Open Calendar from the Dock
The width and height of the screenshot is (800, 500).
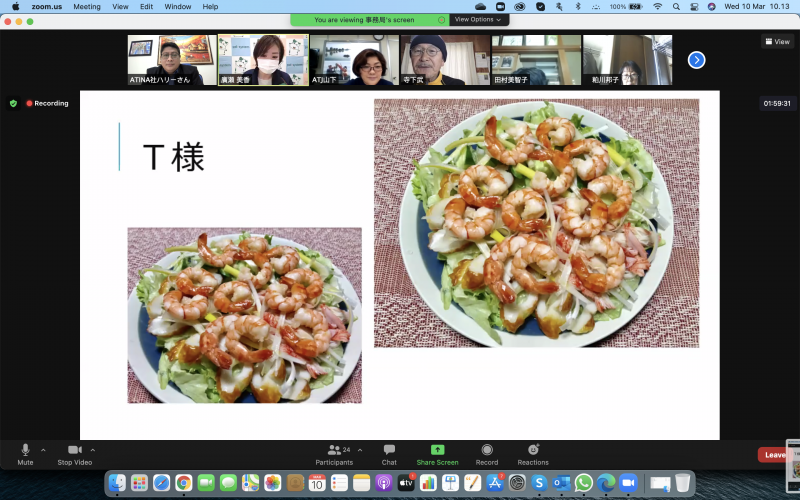[317, 482]
